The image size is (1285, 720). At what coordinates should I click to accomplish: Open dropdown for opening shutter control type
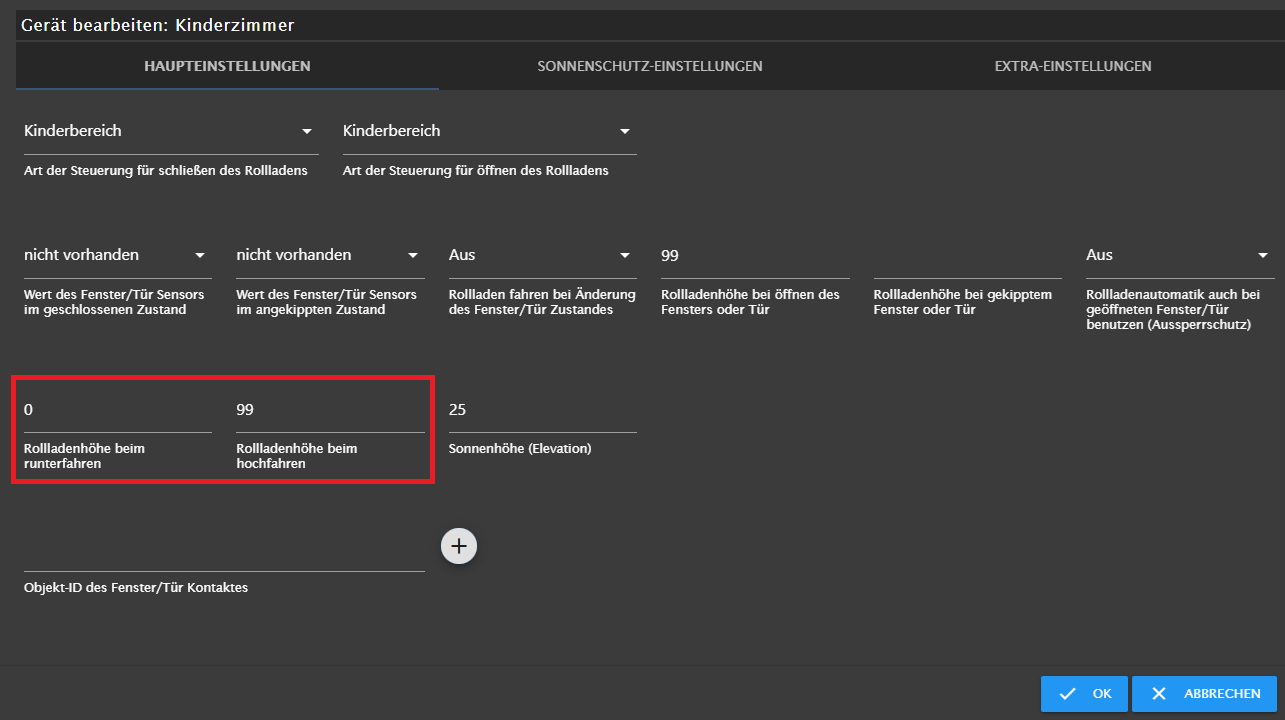(x=490, y=132)
